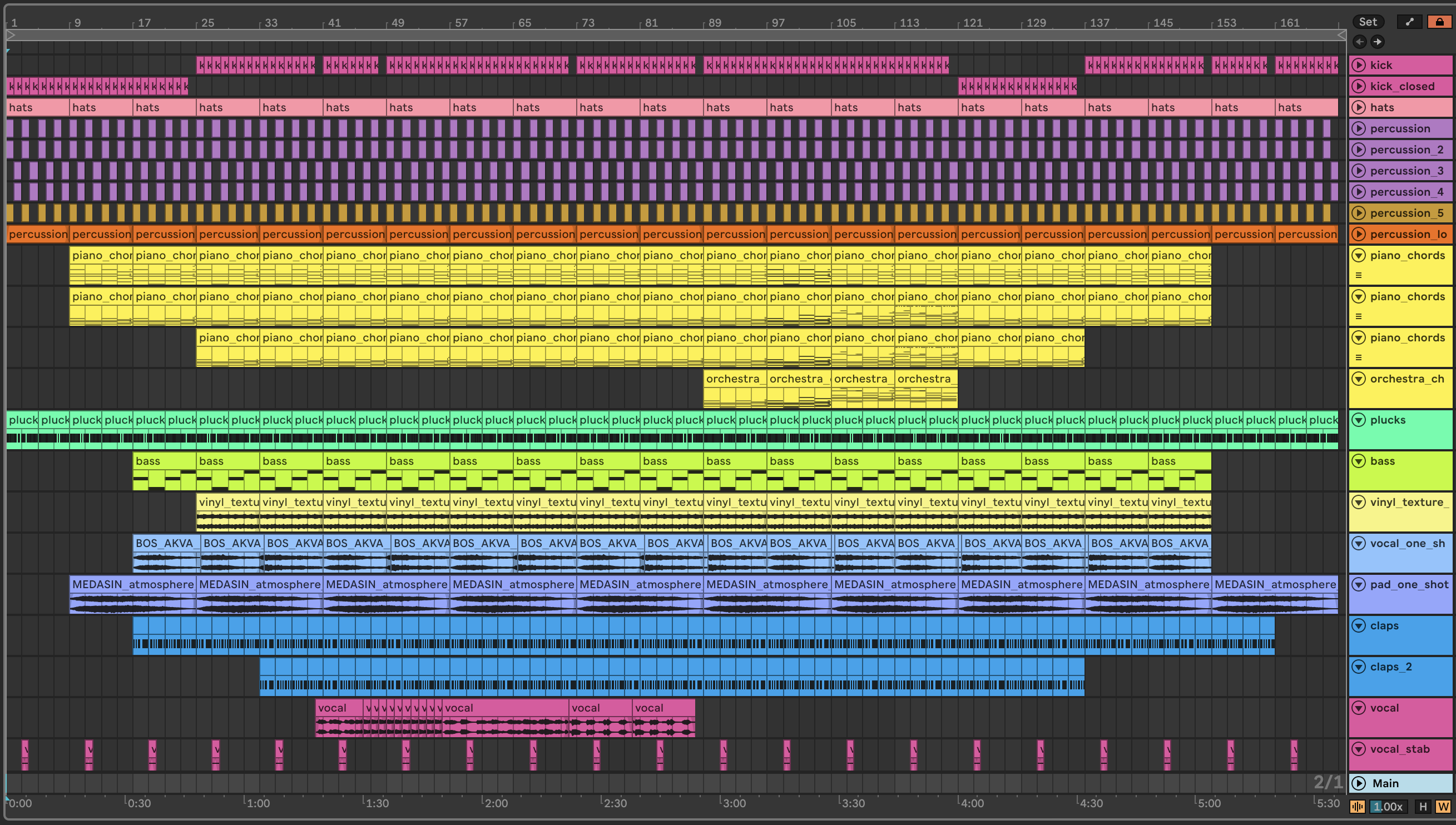Collapse the claps_2 track arrow
Image resolution: width=1456 pixels, height=825 pixels.
click(1359, 667)
